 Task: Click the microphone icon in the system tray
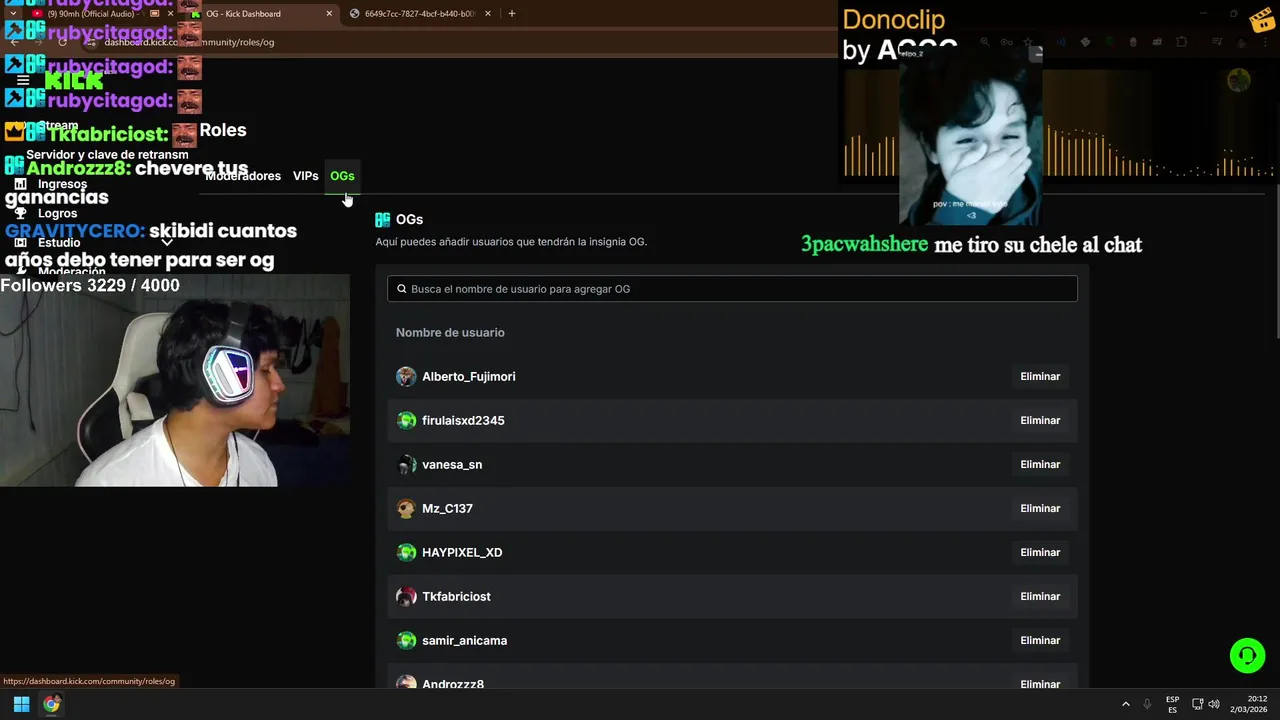click(1147, 704)
